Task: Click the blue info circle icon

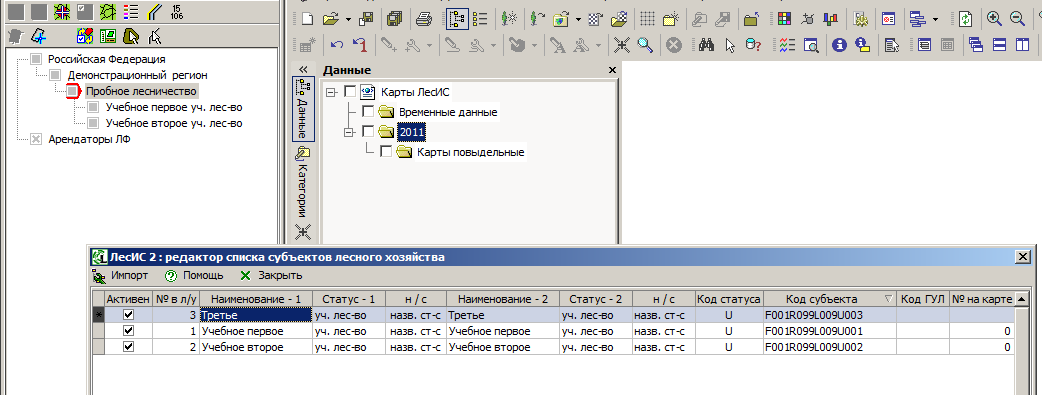Action: pos(839,45)
